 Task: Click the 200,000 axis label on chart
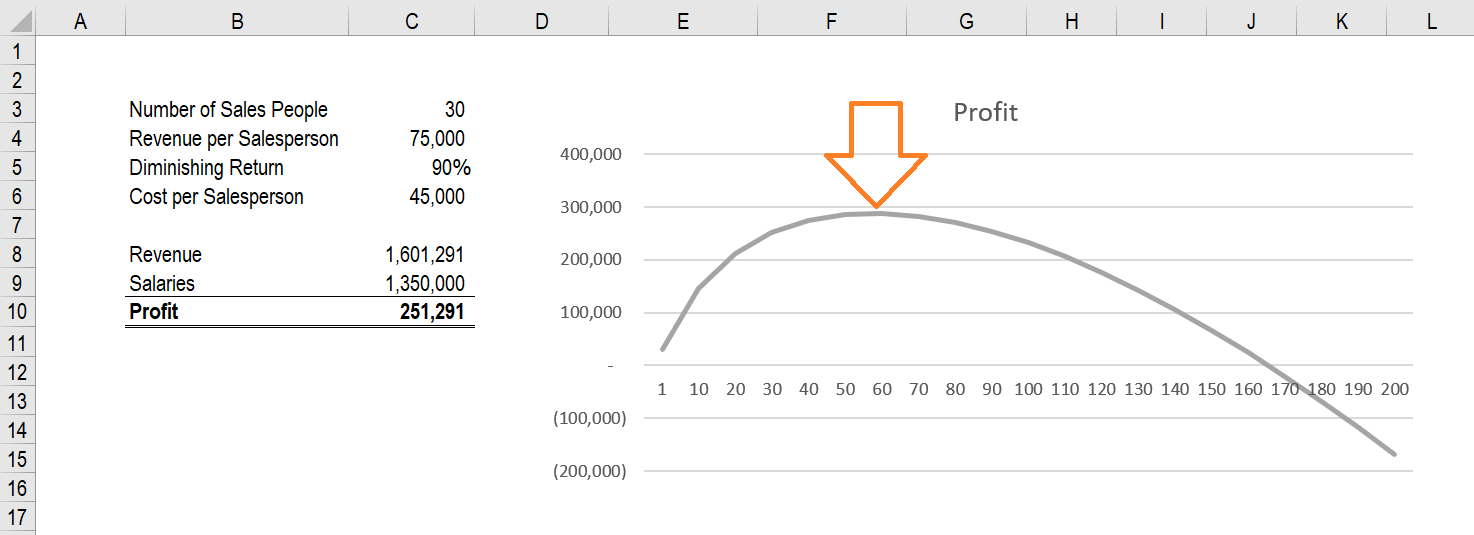point(589,260)
